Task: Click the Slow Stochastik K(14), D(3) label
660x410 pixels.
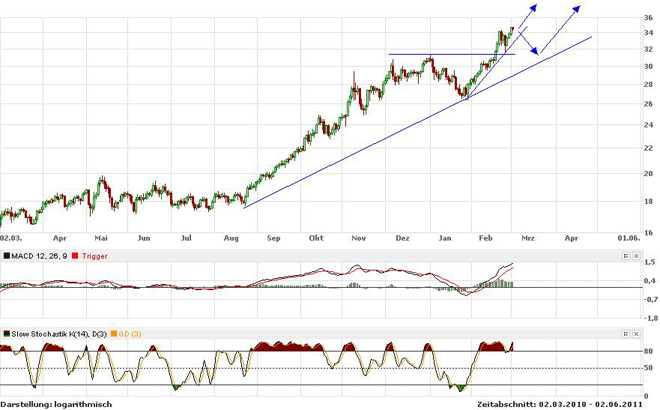Action: pyautogui.click(x=57, y=333)
